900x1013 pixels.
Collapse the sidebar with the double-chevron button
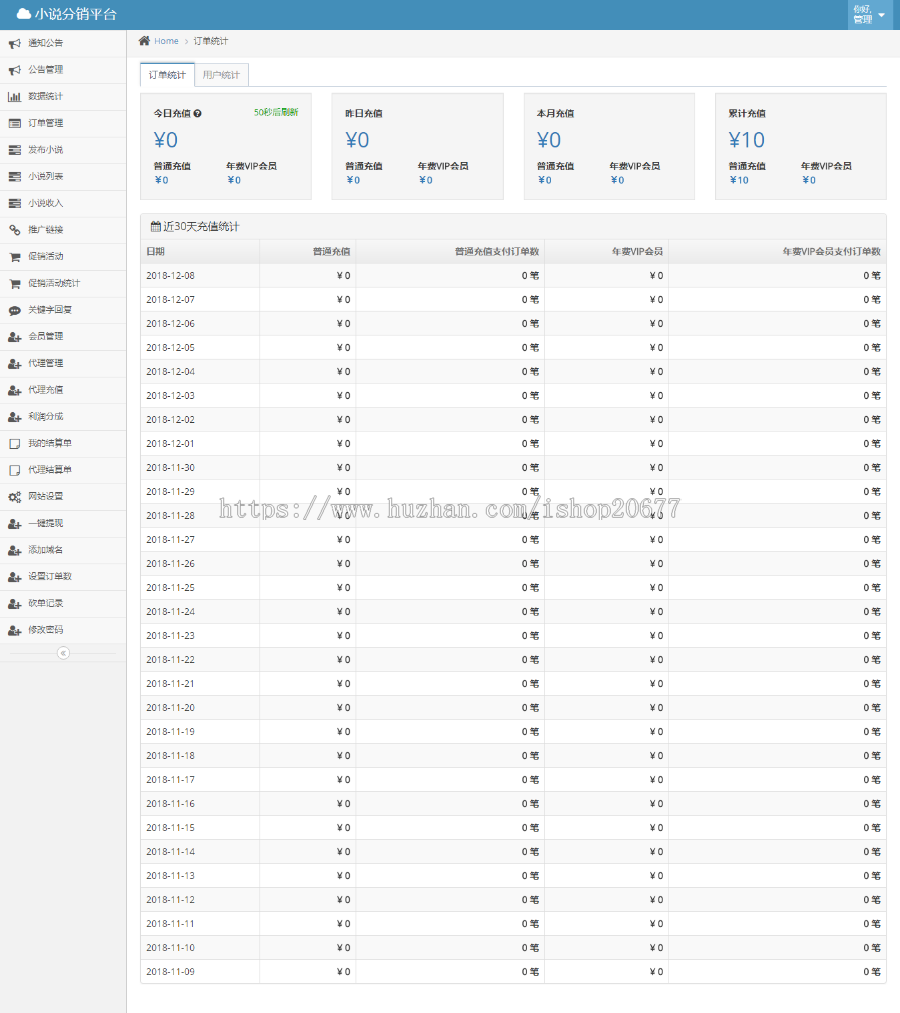click(63, 653)
